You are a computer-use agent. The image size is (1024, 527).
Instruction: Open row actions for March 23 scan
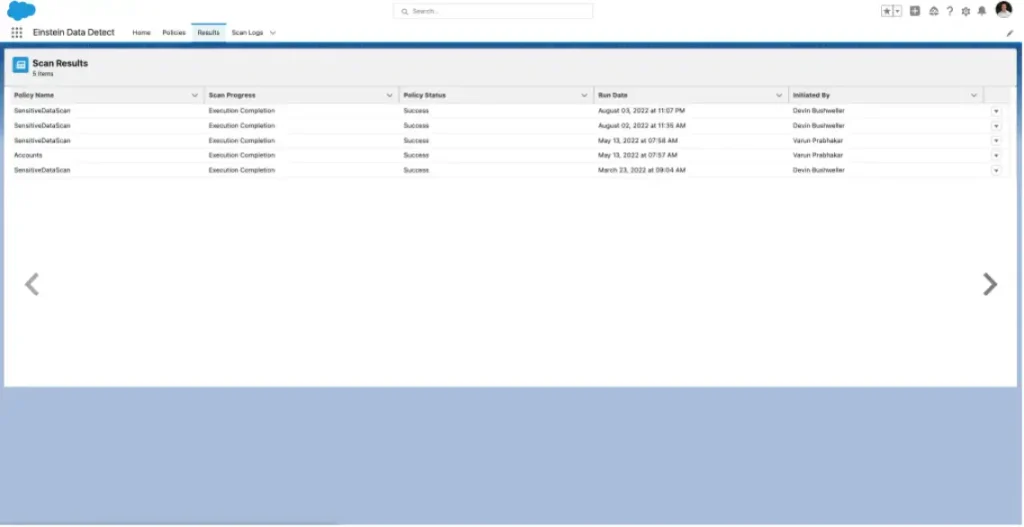coord(996,170)
